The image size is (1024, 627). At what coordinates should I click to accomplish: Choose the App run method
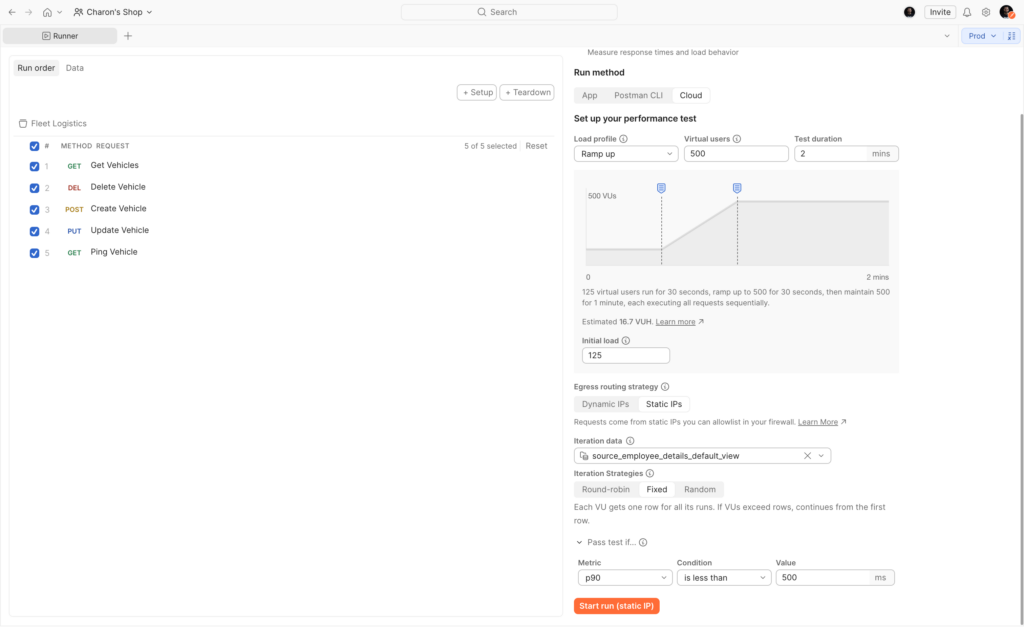click(x=590, y=95)
